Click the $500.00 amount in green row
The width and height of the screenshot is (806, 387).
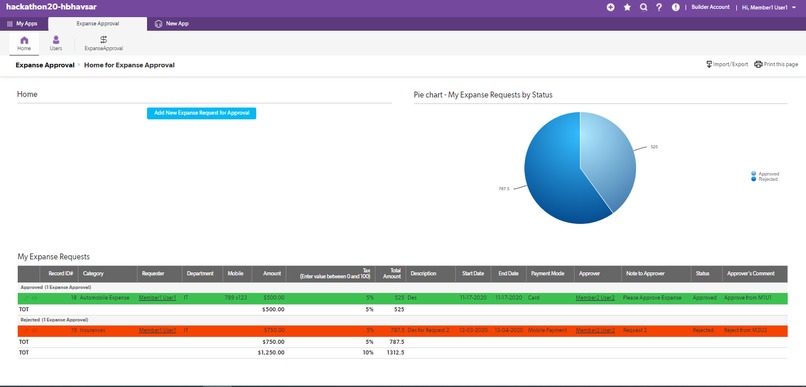coord(274,298)
